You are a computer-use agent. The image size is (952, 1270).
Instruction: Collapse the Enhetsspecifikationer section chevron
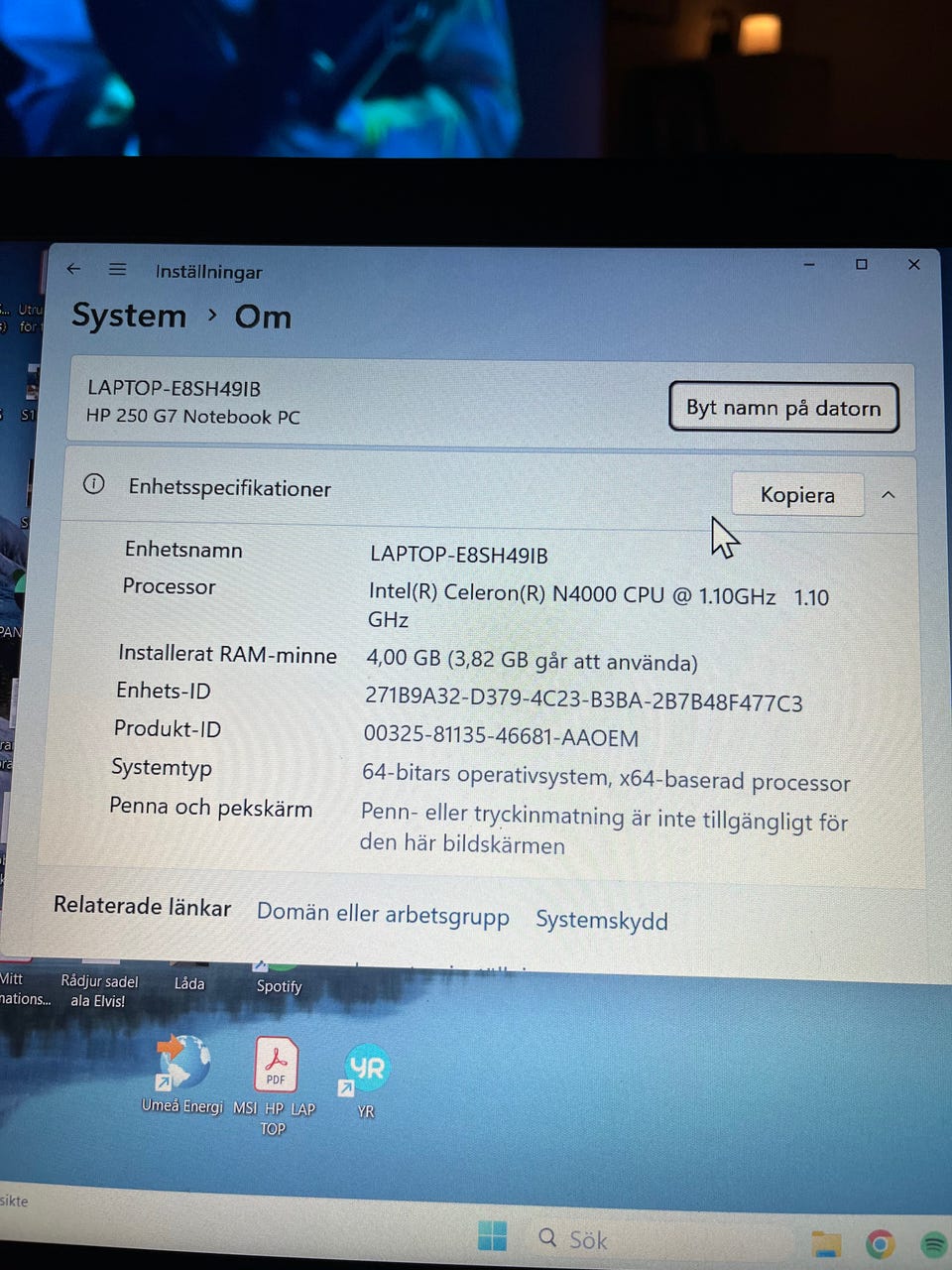[889, 495]
